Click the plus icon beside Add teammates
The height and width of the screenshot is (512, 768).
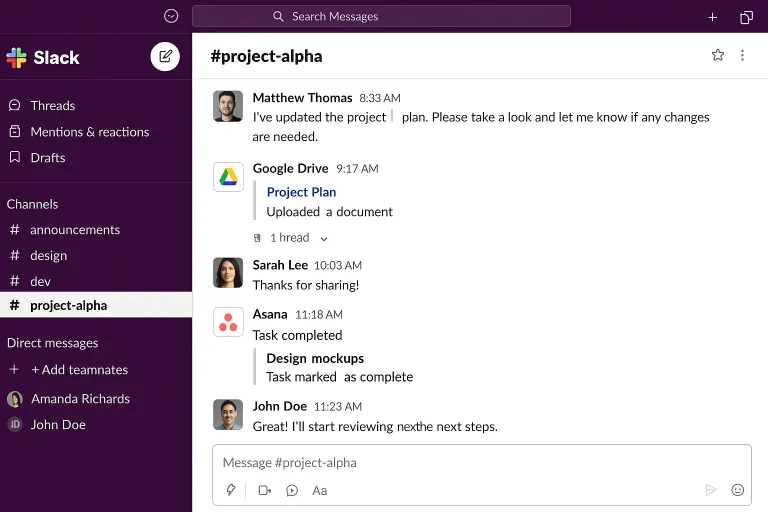click(14, 369)
